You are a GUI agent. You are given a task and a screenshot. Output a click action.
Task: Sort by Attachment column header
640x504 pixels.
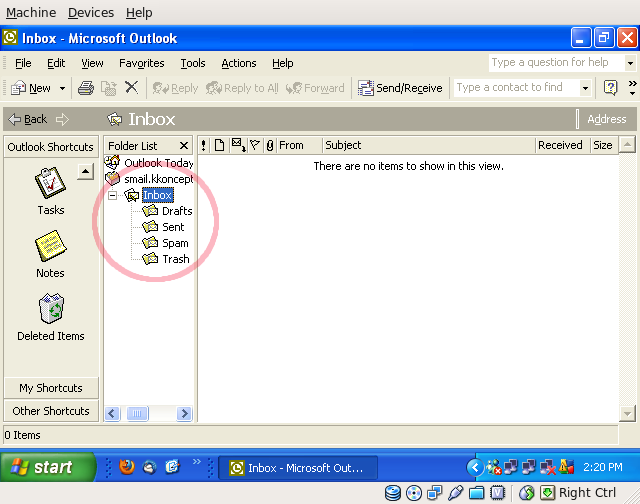point(270,145)
